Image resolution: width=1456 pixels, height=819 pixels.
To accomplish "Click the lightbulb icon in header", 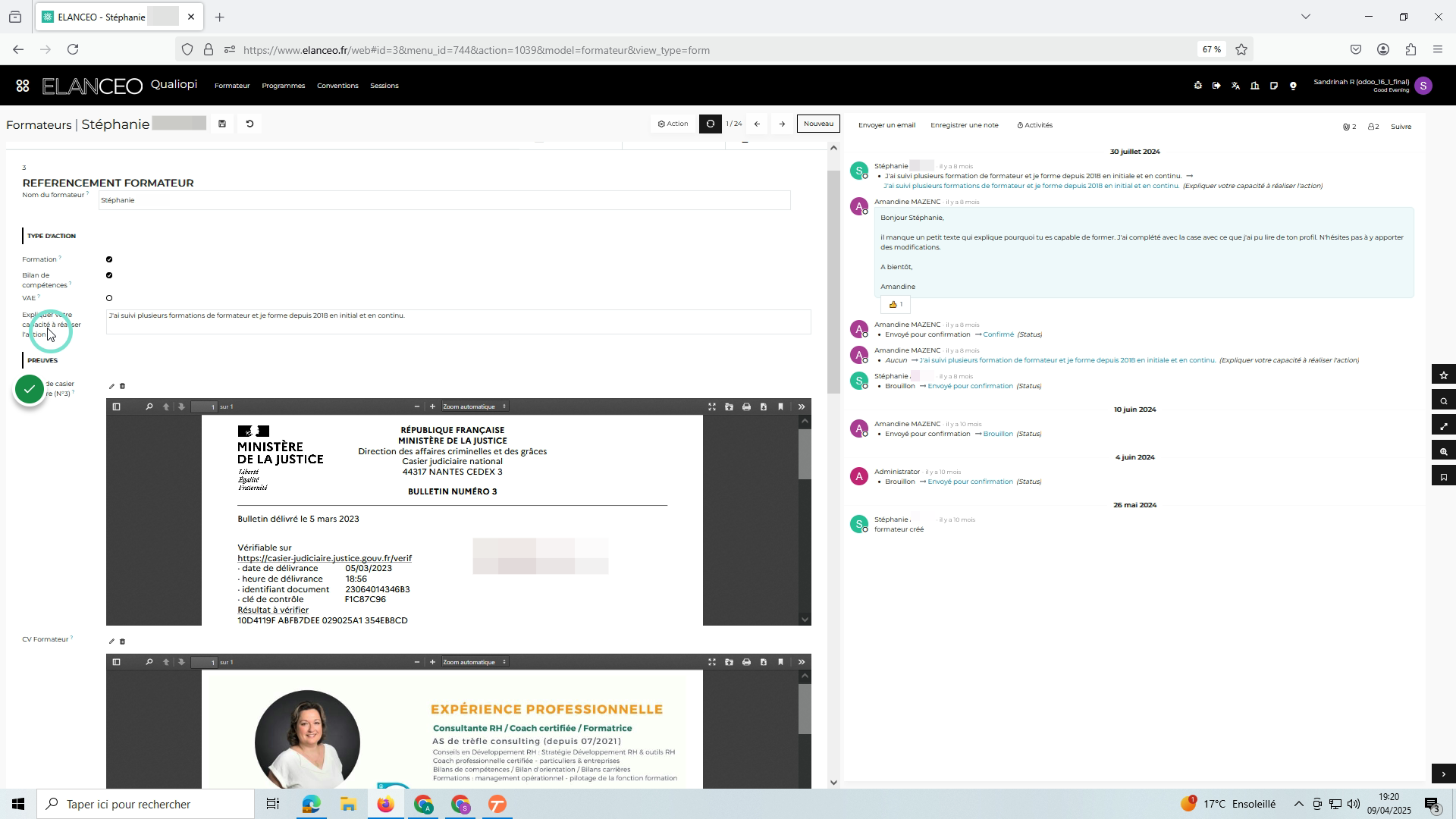I will click(1293, 86).
